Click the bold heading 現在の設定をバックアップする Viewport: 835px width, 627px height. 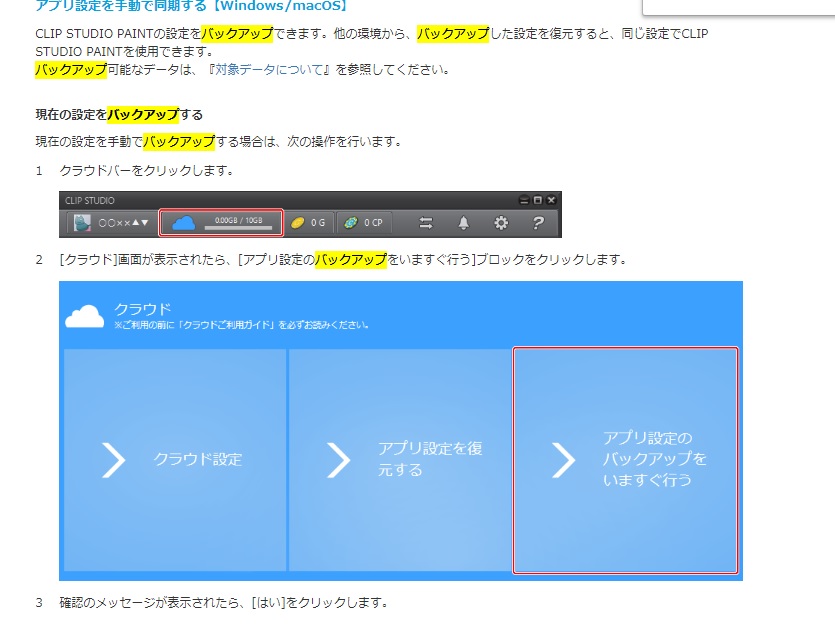click(x=119, y=115)
